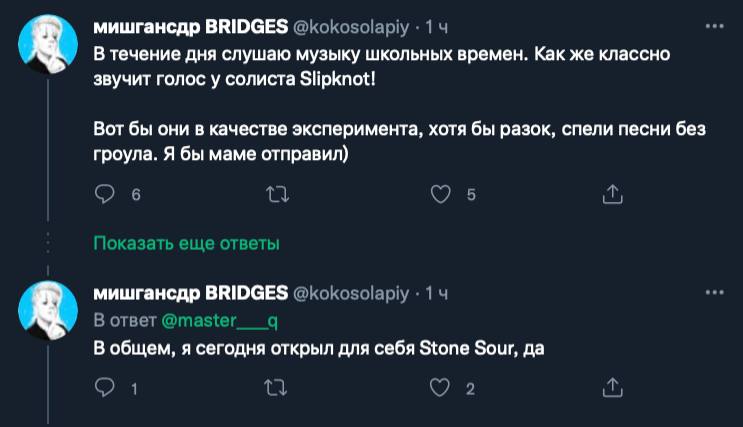Reply to the Slipknot tweet

[x=105, y=195]
